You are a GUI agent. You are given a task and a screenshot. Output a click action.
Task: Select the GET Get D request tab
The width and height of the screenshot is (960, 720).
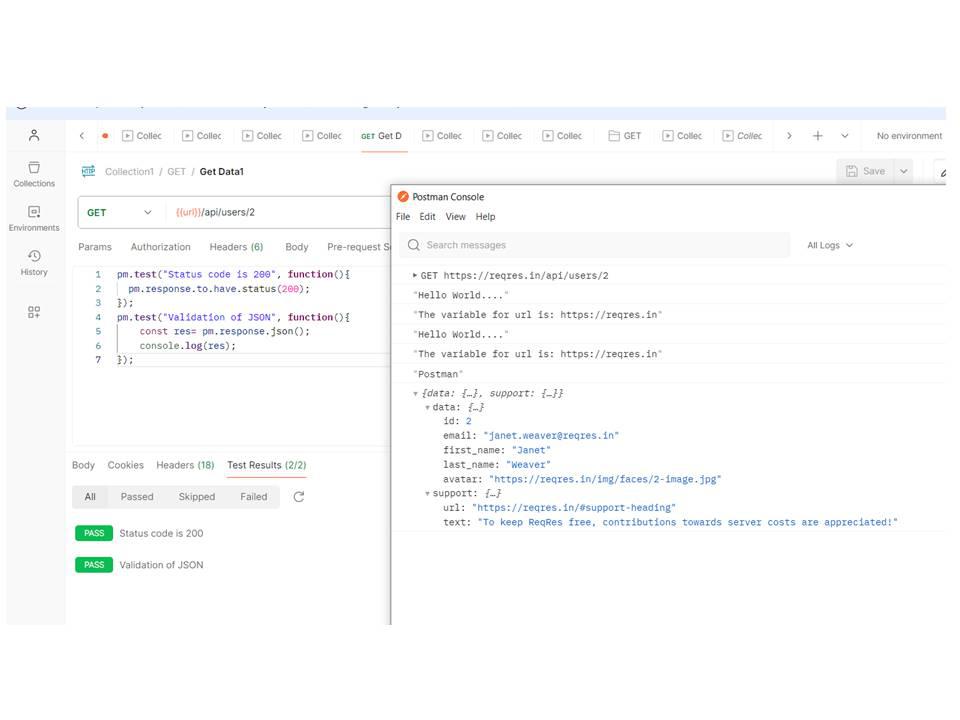381,136
